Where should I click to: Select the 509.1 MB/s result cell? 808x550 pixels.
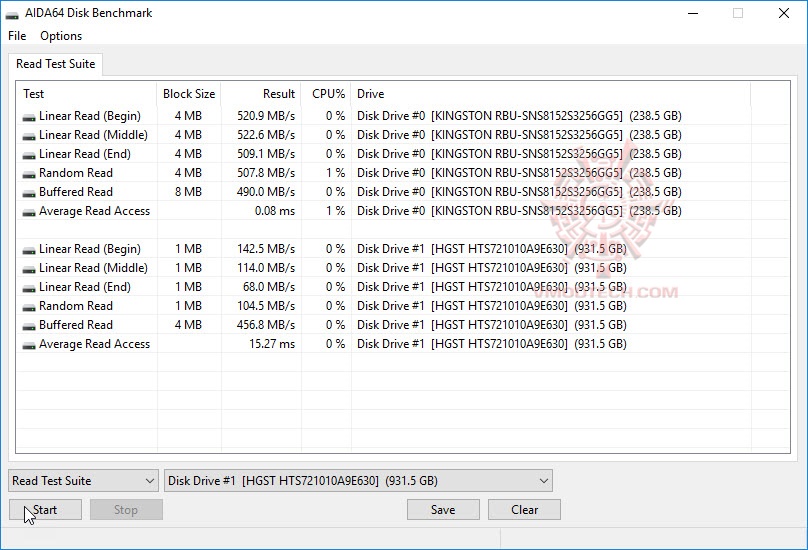tap(266, 154)
